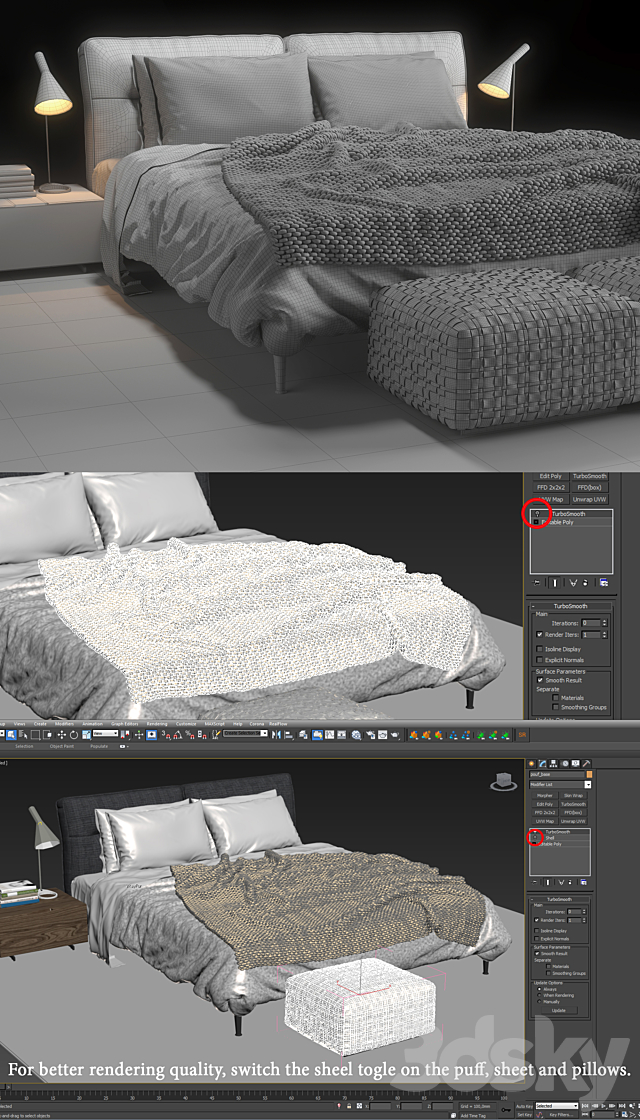
Task: Click the Update button
Action: 559,1011
